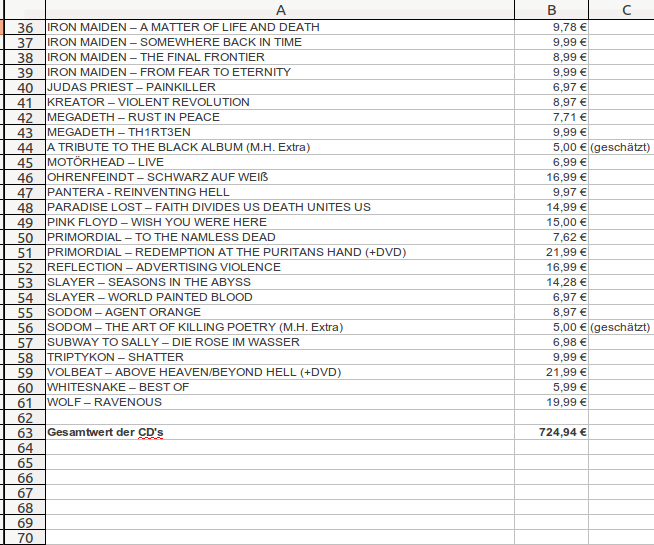The image size is (654, 545).
Task: Click the 5,99 € price for Whitesnake
Action: pyautogui.click(x=551, y=388)
